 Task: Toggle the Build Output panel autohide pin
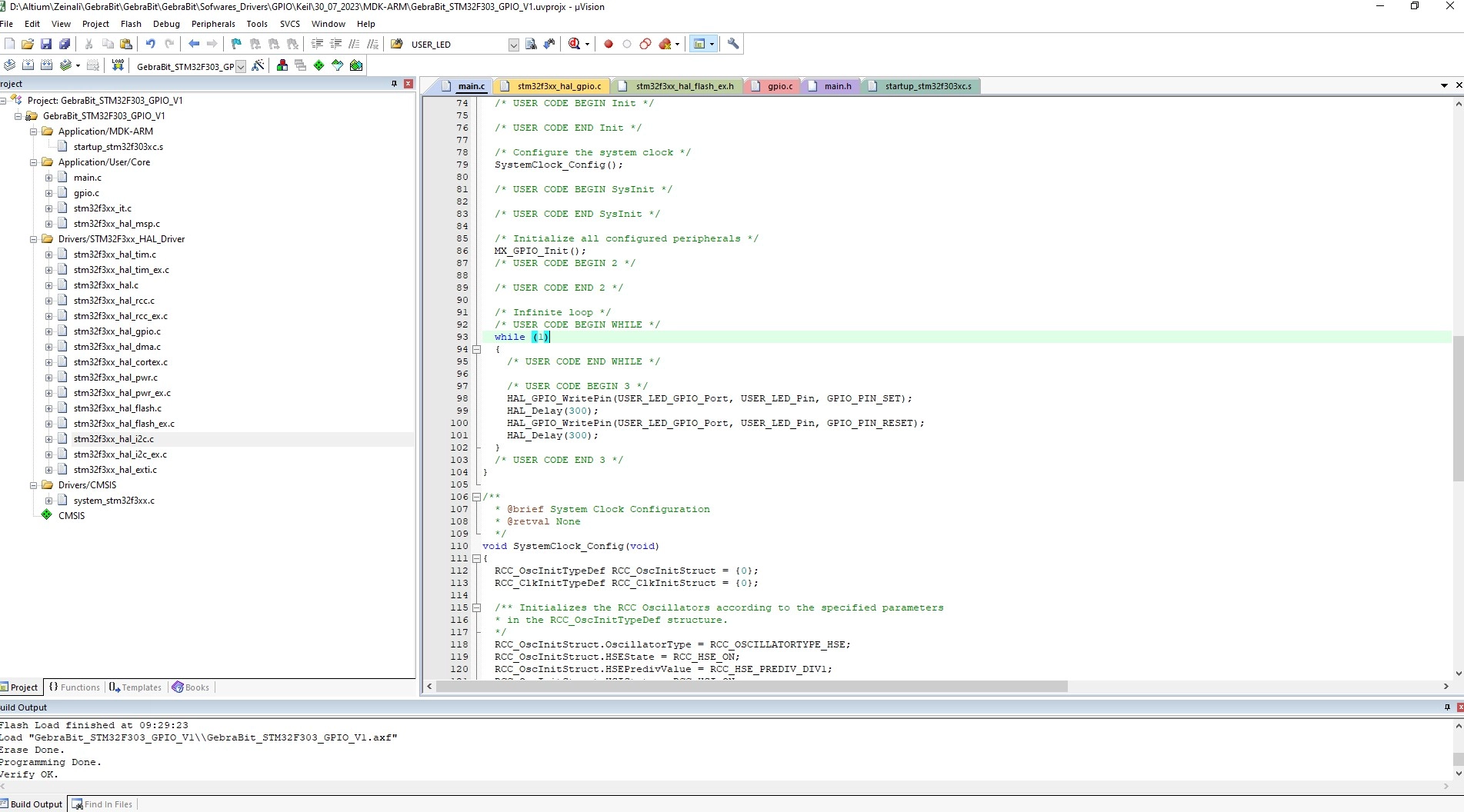[x=1447, y=707]
